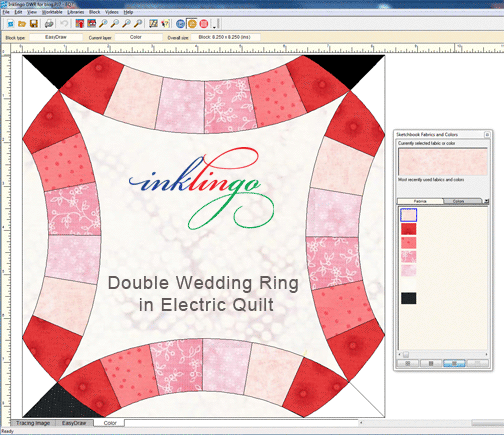The width and height of the screenshot is (504, 435).
Task: Select the pale pink fabric swatch
Action: point(409,215)
